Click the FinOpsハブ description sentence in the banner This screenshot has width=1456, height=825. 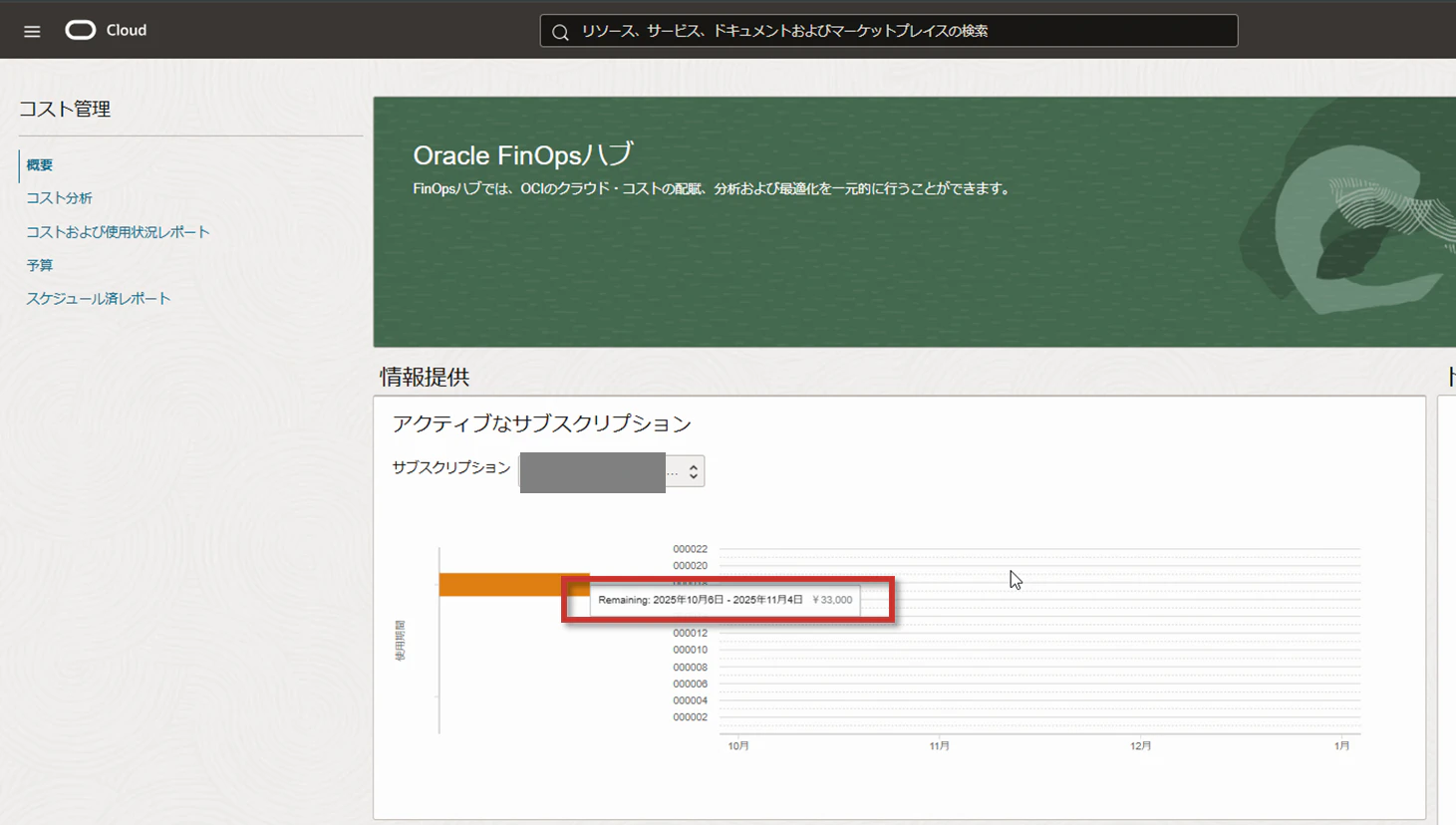coord(713,188)
